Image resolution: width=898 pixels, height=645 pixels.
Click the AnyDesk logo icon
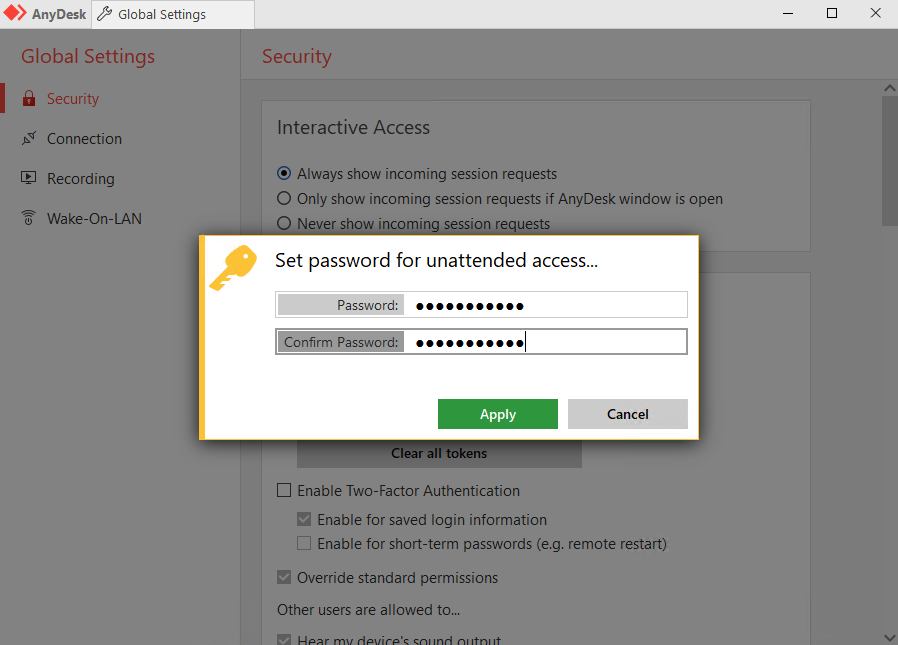tap(15, 13)
